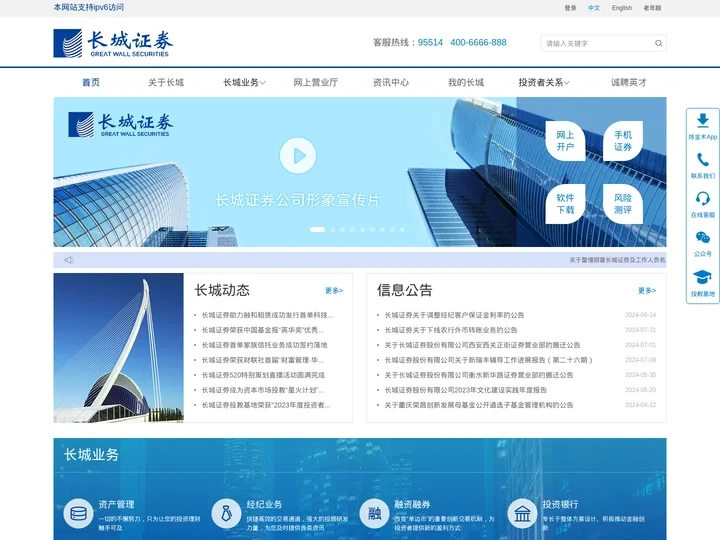This screenshot has height=540, width=720.
Task: Open news 长城证券荣获中国基金报"英华奖"
Action: pos(263,330)
